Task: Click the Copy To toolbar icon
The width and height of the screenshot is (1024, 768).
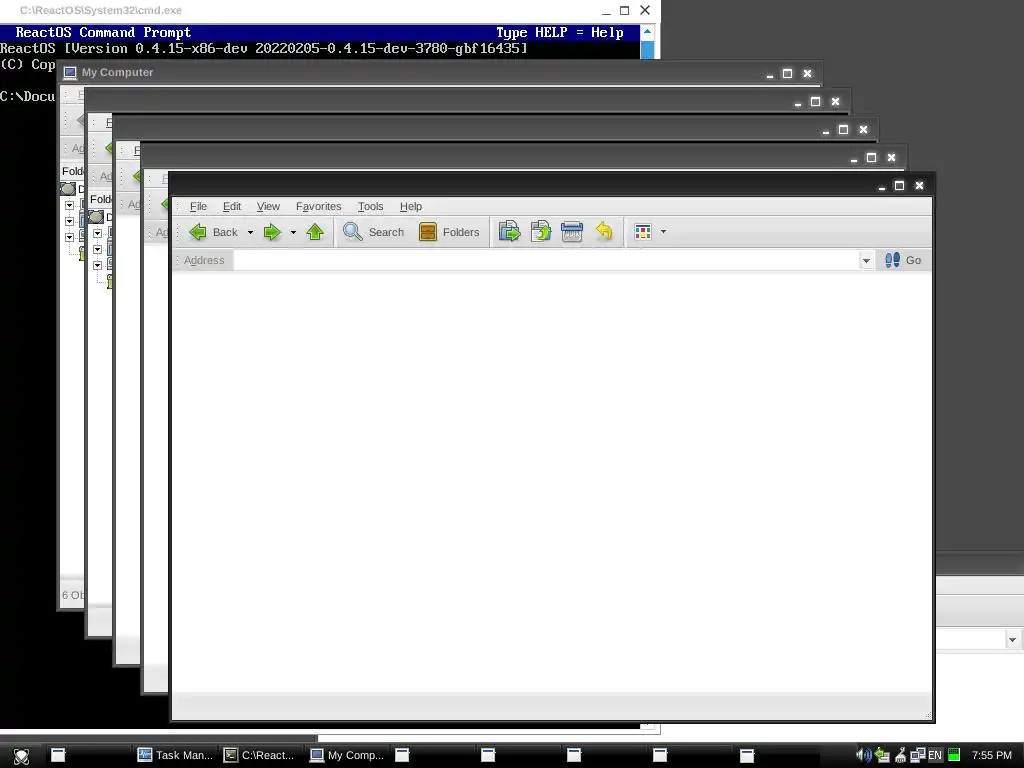Action: [x=541, y=231]
